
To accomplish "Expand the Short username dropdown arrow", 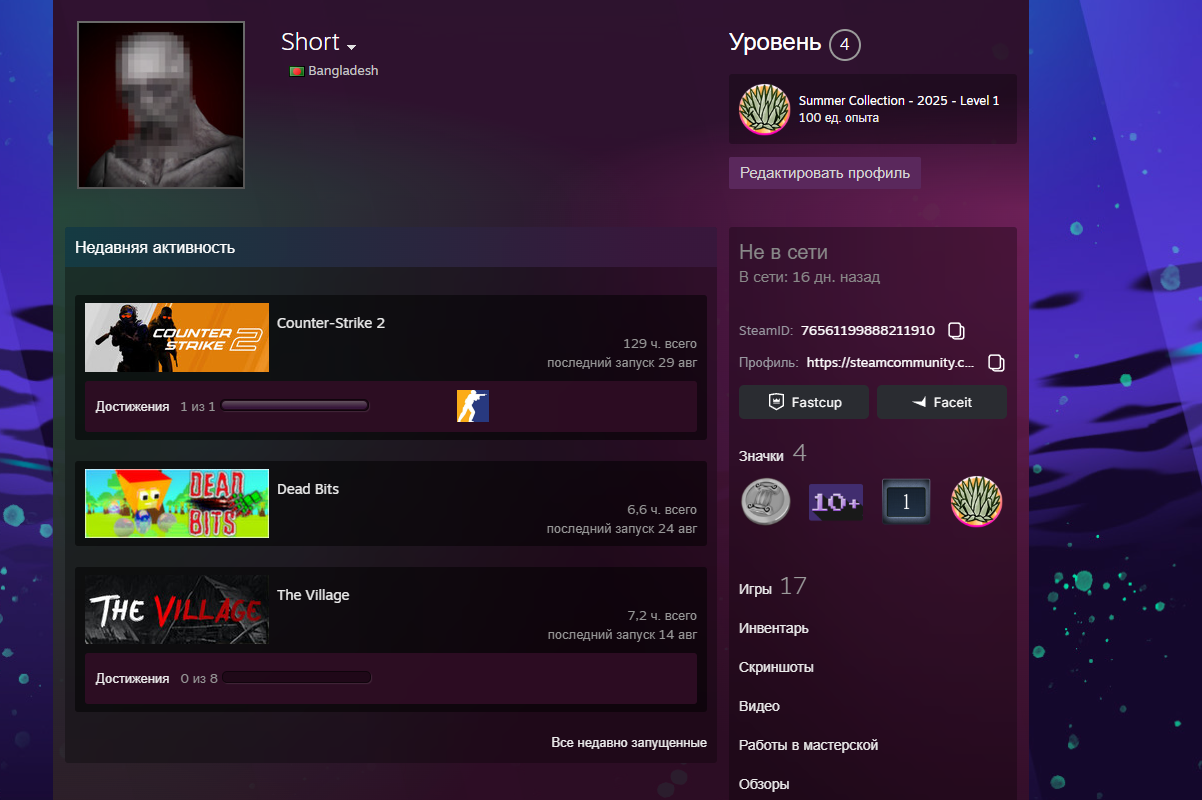I will coord(351,47).
